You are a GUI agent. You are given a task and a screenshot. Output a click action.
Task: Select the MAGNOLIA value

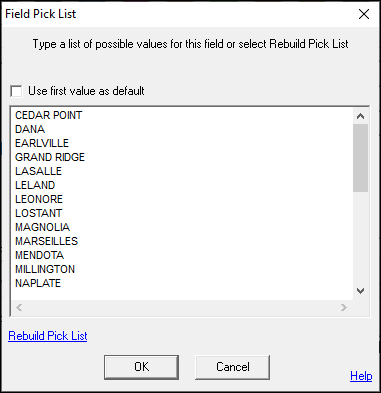[42, 227]
